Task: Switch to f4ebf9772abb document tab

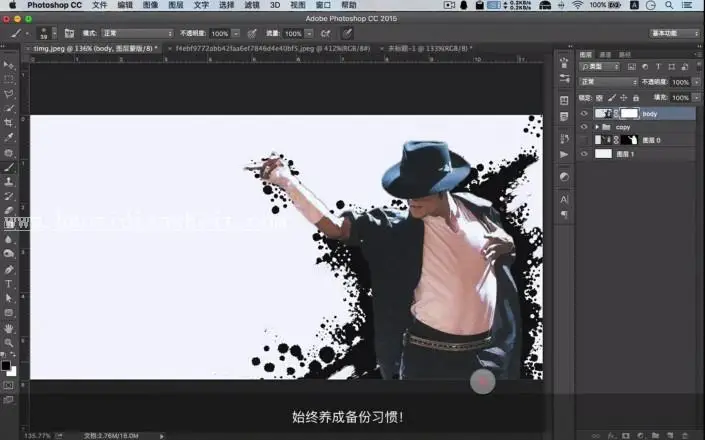Action: click(x=273, y=48)
